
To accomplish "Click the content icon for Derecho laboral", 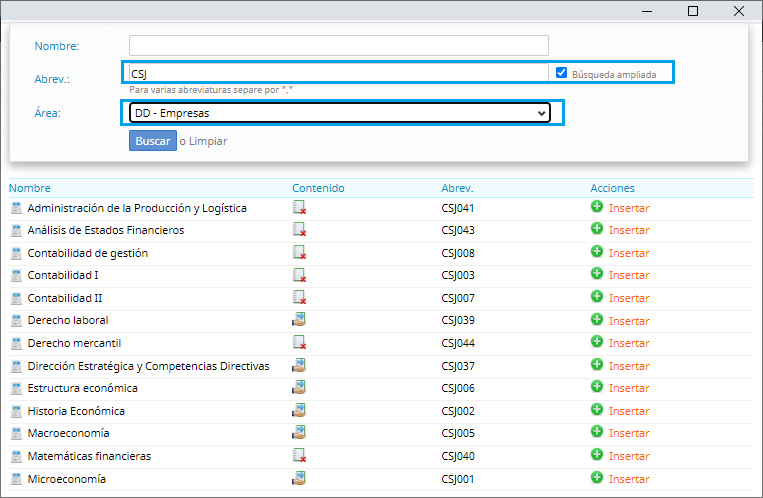I will coord(299,319).
